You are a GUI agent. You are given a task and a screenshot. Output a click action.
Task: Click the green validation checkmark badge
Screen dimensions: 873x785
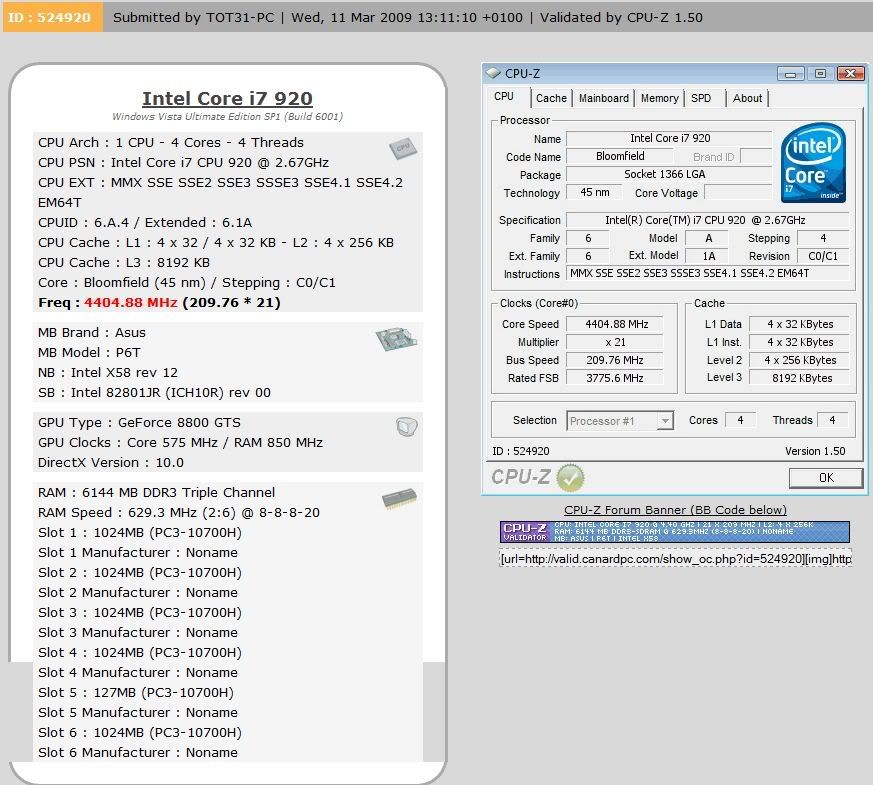point(570,478)
